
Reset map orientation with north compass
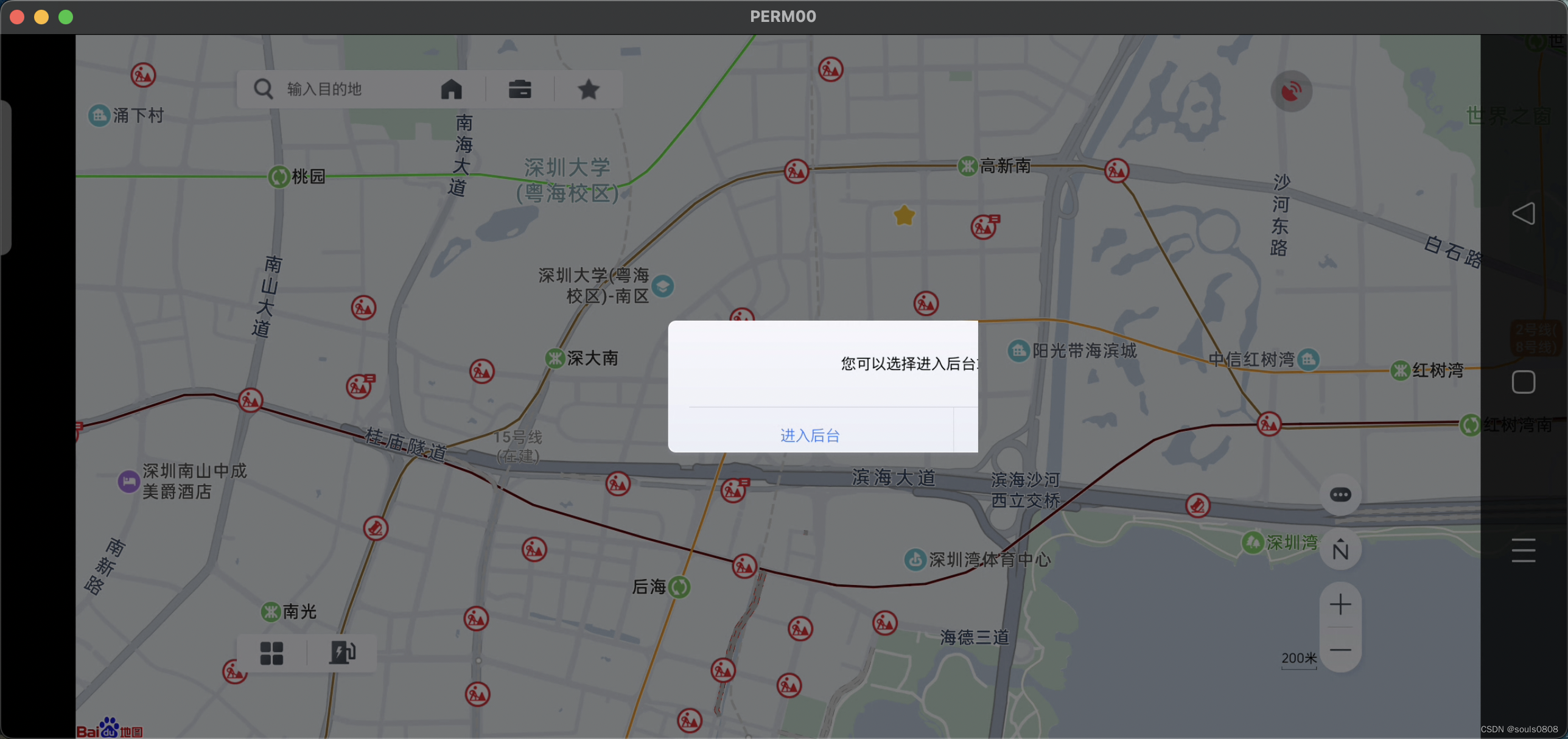click(x=1340, y=550)
